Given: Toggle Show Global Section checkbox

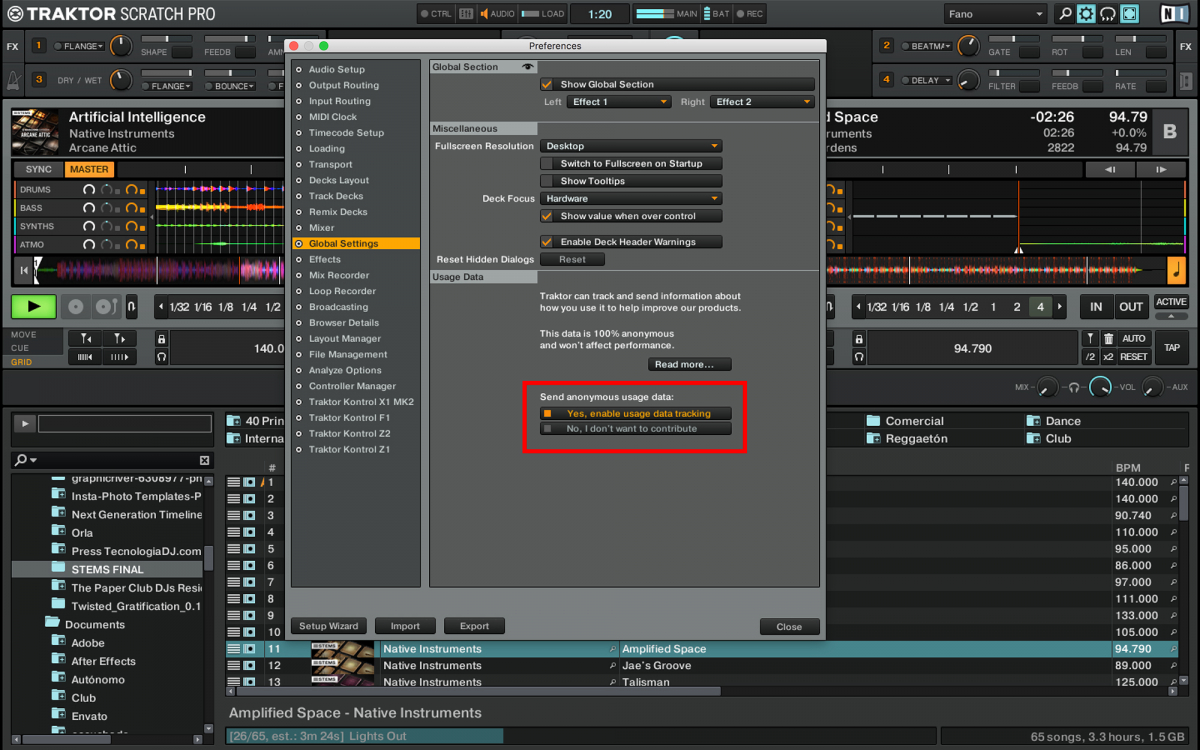Looking at the screenshot, I should (x=546, y=85).
